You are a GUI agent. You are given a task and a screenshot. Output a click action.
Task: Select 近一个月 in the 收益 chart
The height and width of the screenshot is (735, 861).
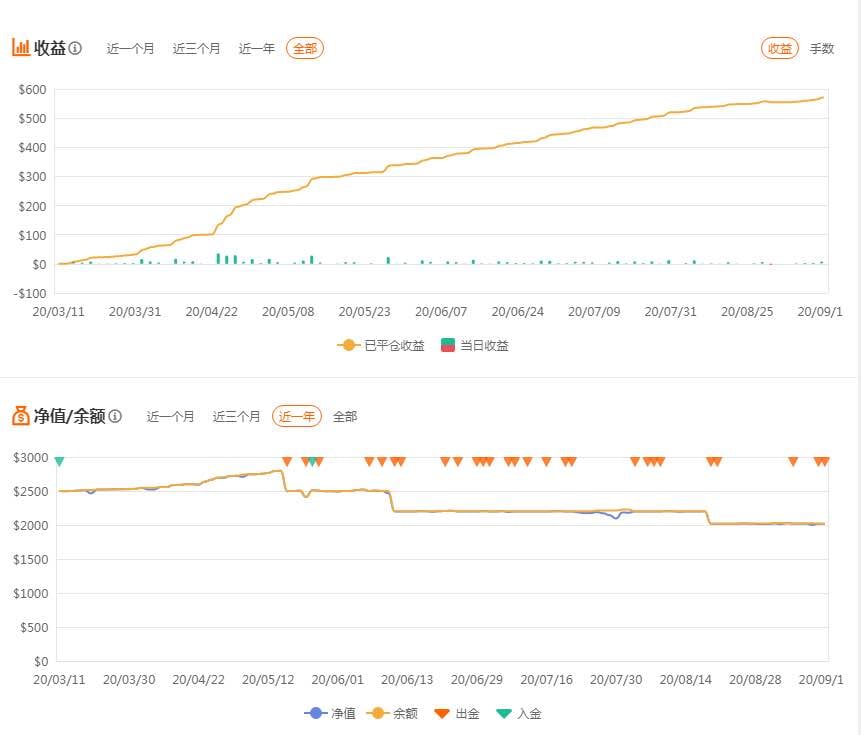click(131, 48)
